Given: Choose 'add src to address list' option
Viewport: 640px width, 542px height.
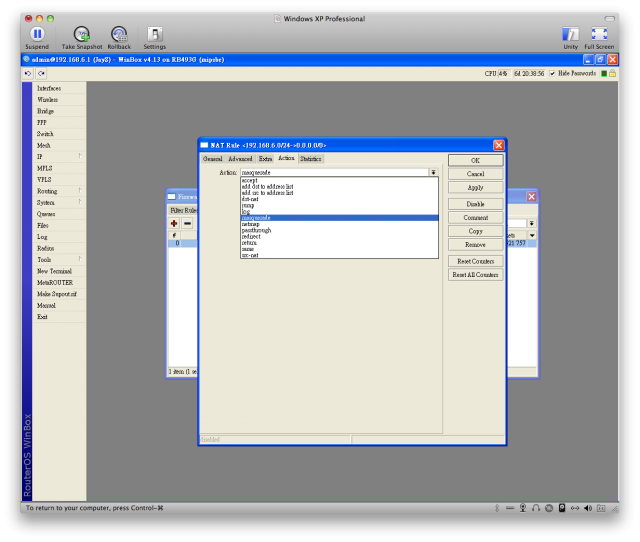Looking at the screenshot, I should pyautogui.click(x=340, y=193).
